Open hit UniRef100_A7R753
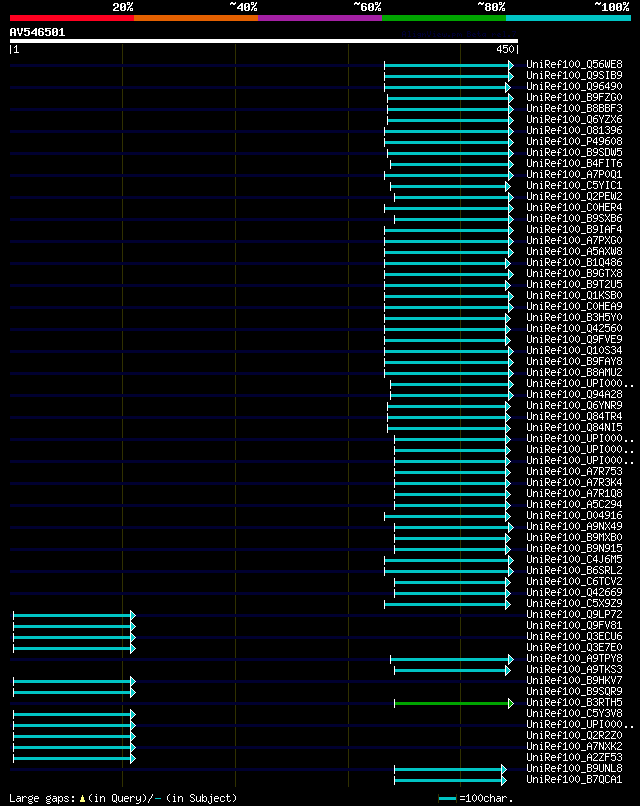Screen dimensions: 640x806 pos(574,471)
